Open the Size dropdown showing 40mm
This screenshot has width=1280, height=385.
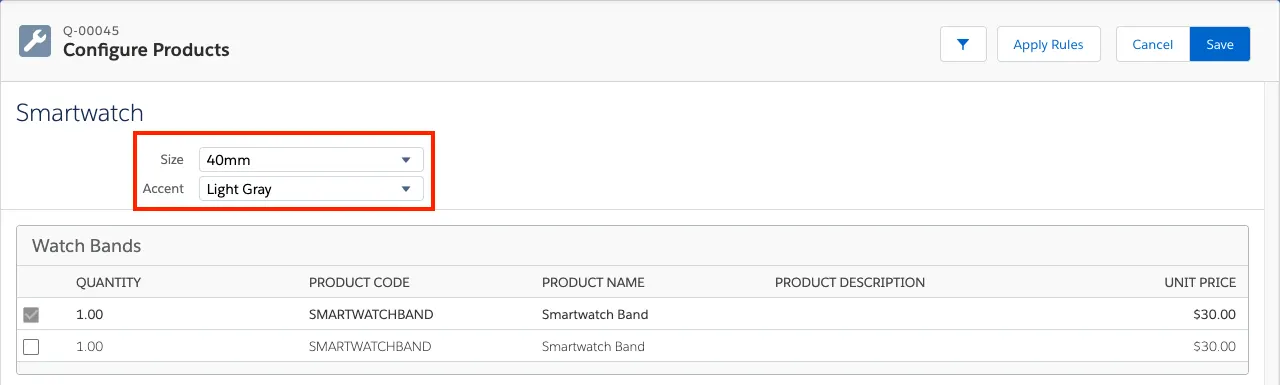tap(311, 159)
